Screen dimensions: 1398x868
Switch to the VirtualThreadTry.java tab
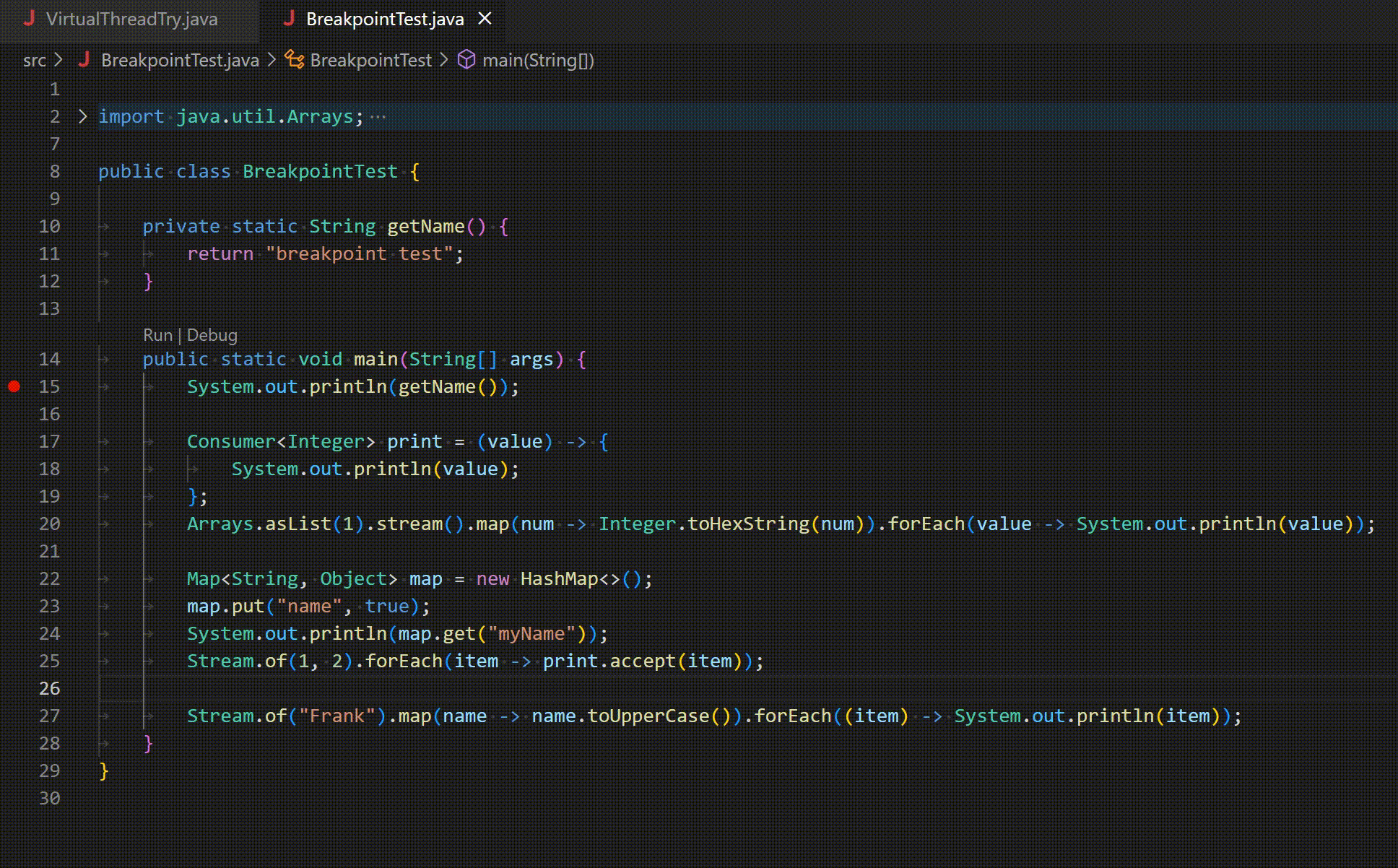(x=131, y=19)
